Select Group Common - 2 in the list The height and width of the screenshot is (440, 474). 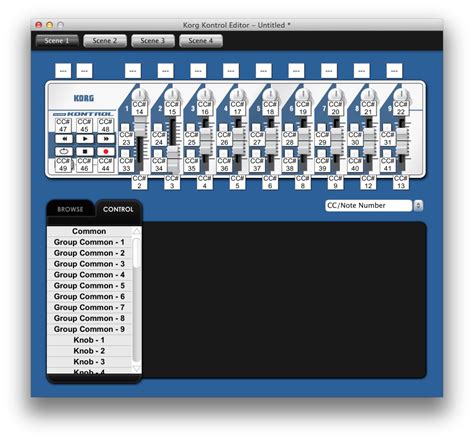89,253
